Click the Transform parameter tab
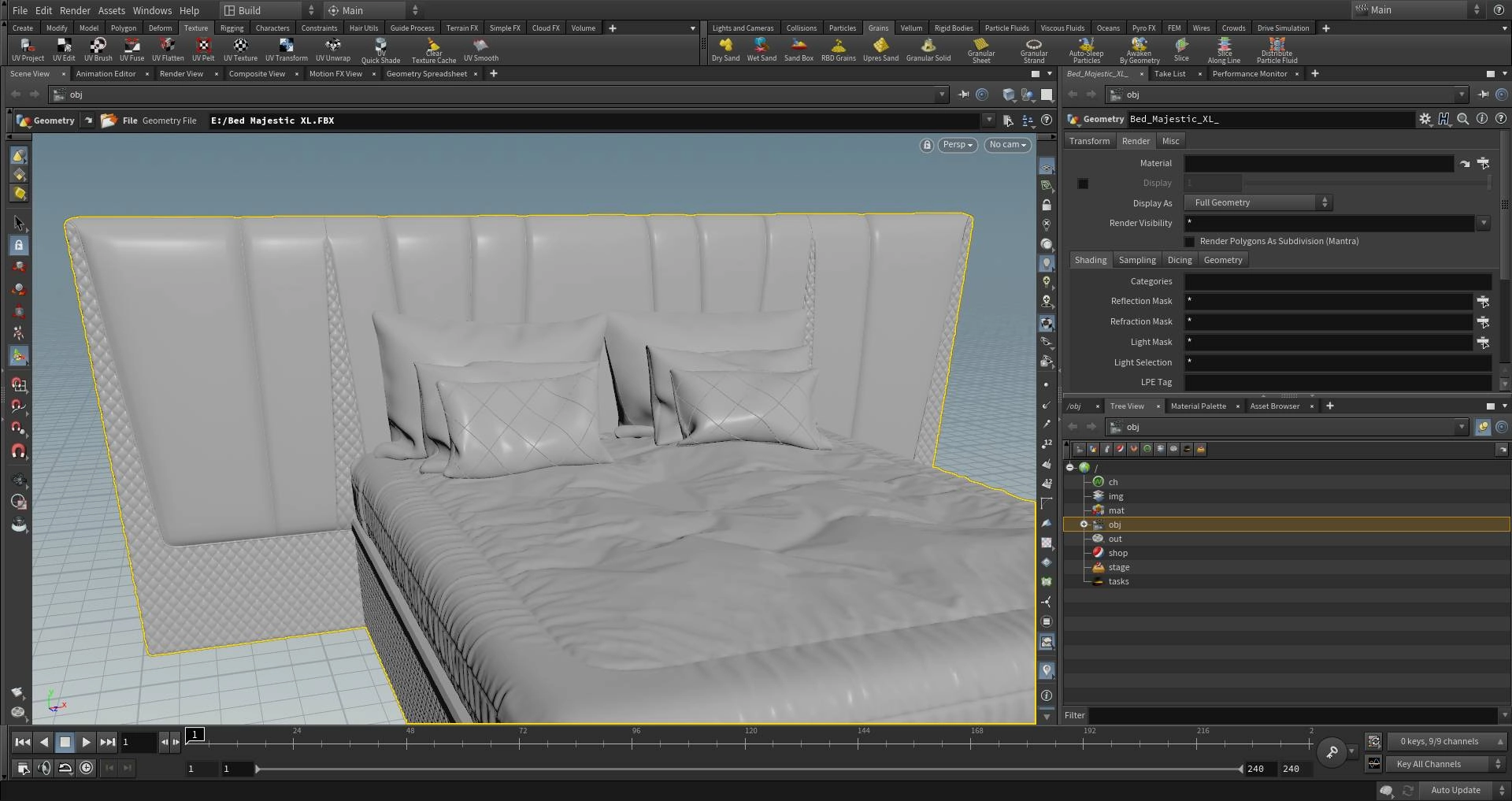Image resolution: width=1512 pixels, height=801 pixels. (1089, 141)
